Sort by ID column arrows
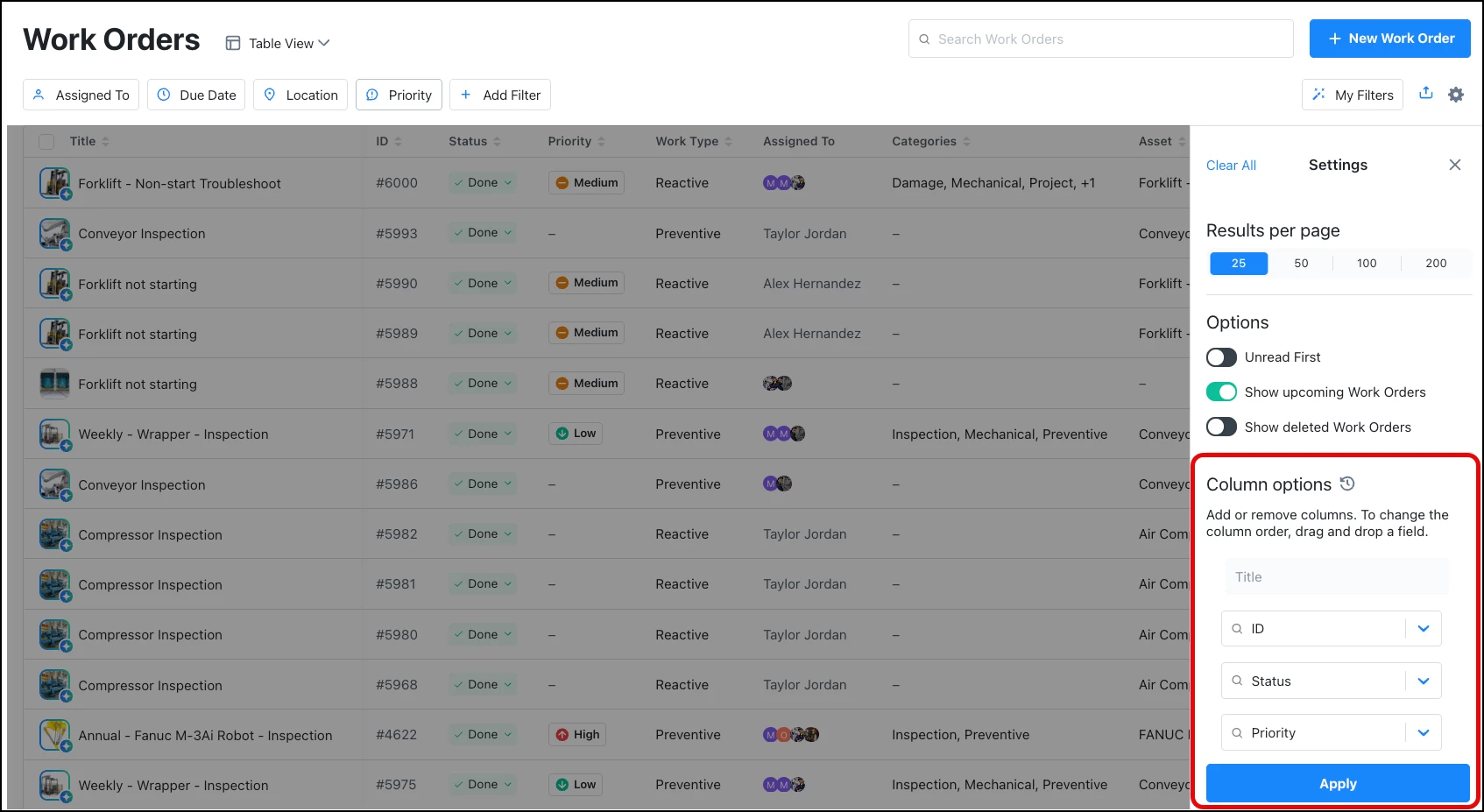1484x812 pixels. (398, 141)
